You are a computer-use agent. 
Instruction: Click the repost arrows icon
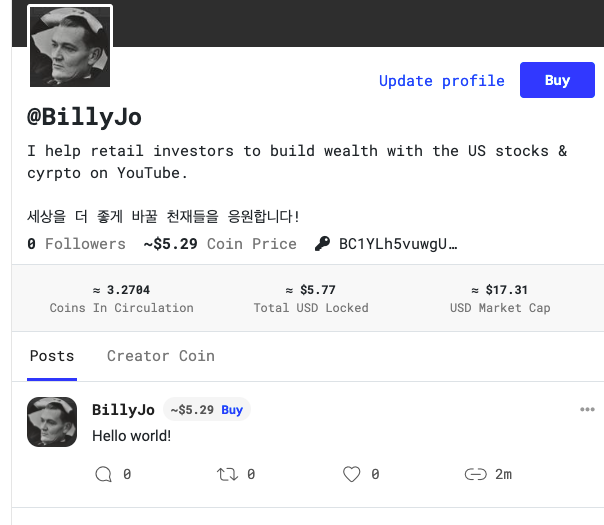(227, 474)
